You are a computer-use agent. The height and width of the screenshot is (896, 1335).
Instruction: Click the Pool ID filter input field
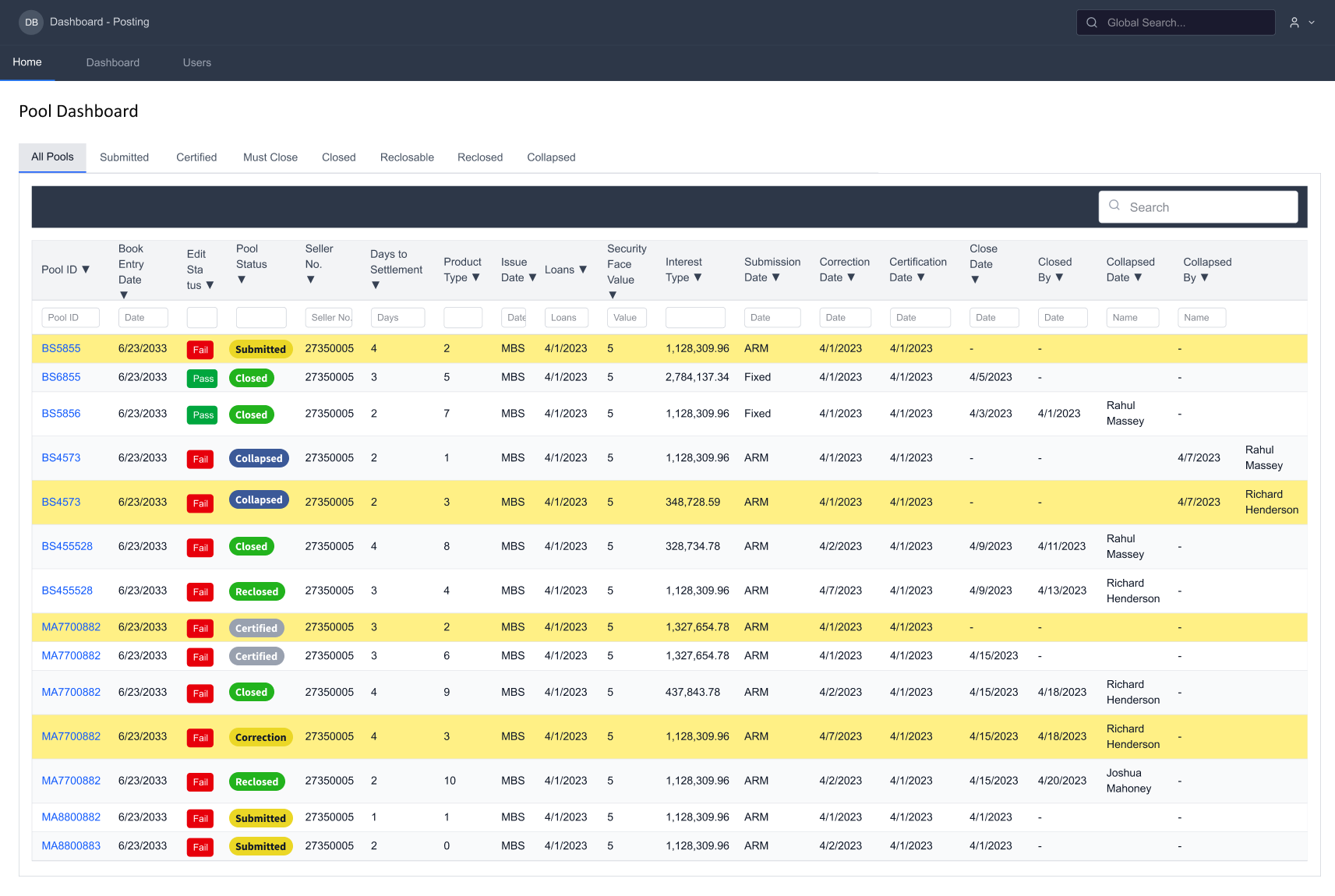(70, 317)
